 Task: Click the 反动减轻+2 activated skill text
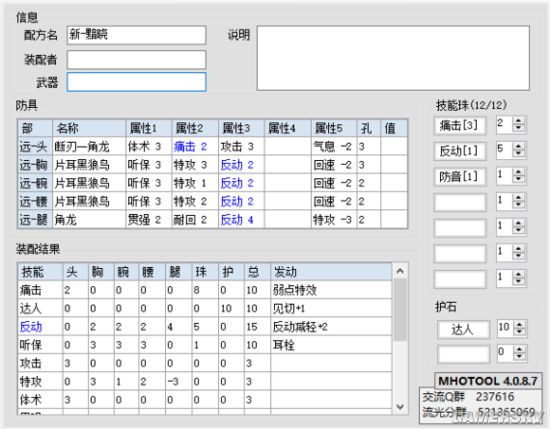(x=300, y=327)
